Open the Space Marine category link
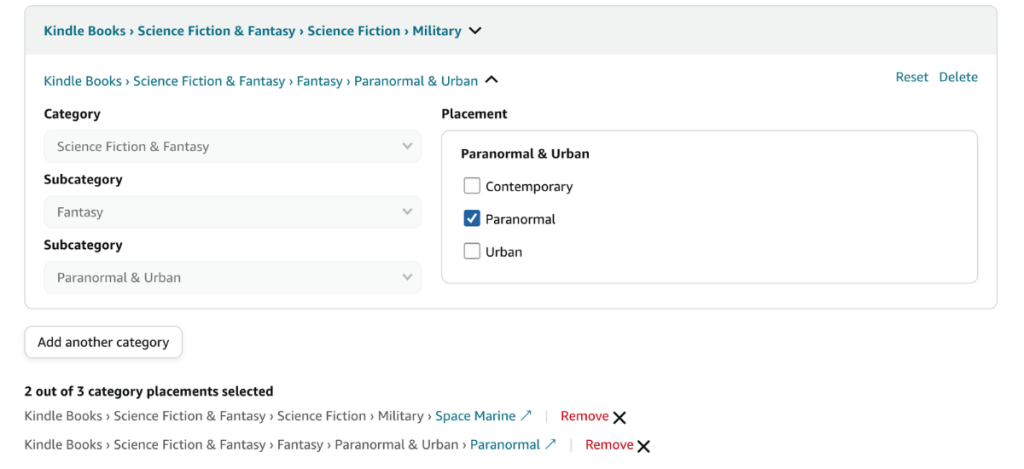Viewport: 1024px width, 469px height. [x=475, y=416]
